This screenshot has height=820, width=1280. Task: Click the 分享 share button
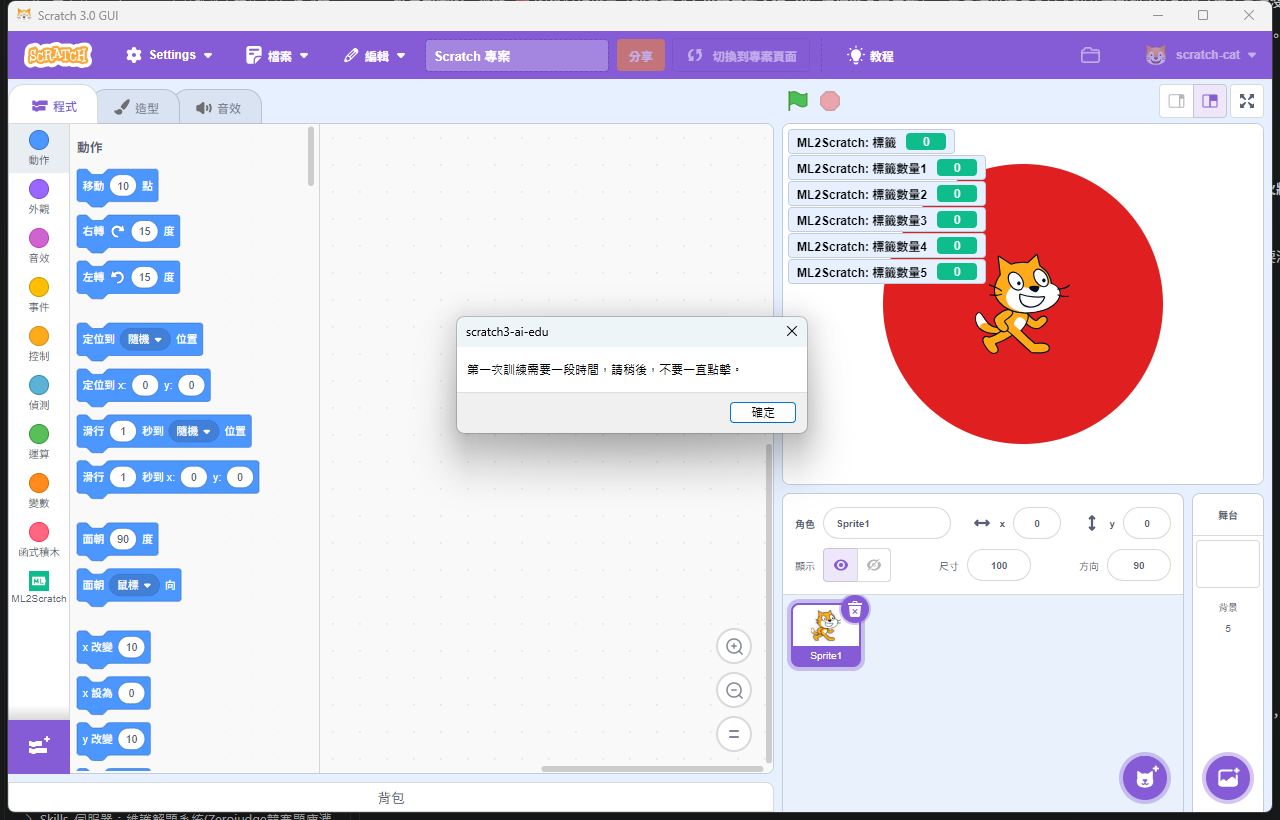641,56
